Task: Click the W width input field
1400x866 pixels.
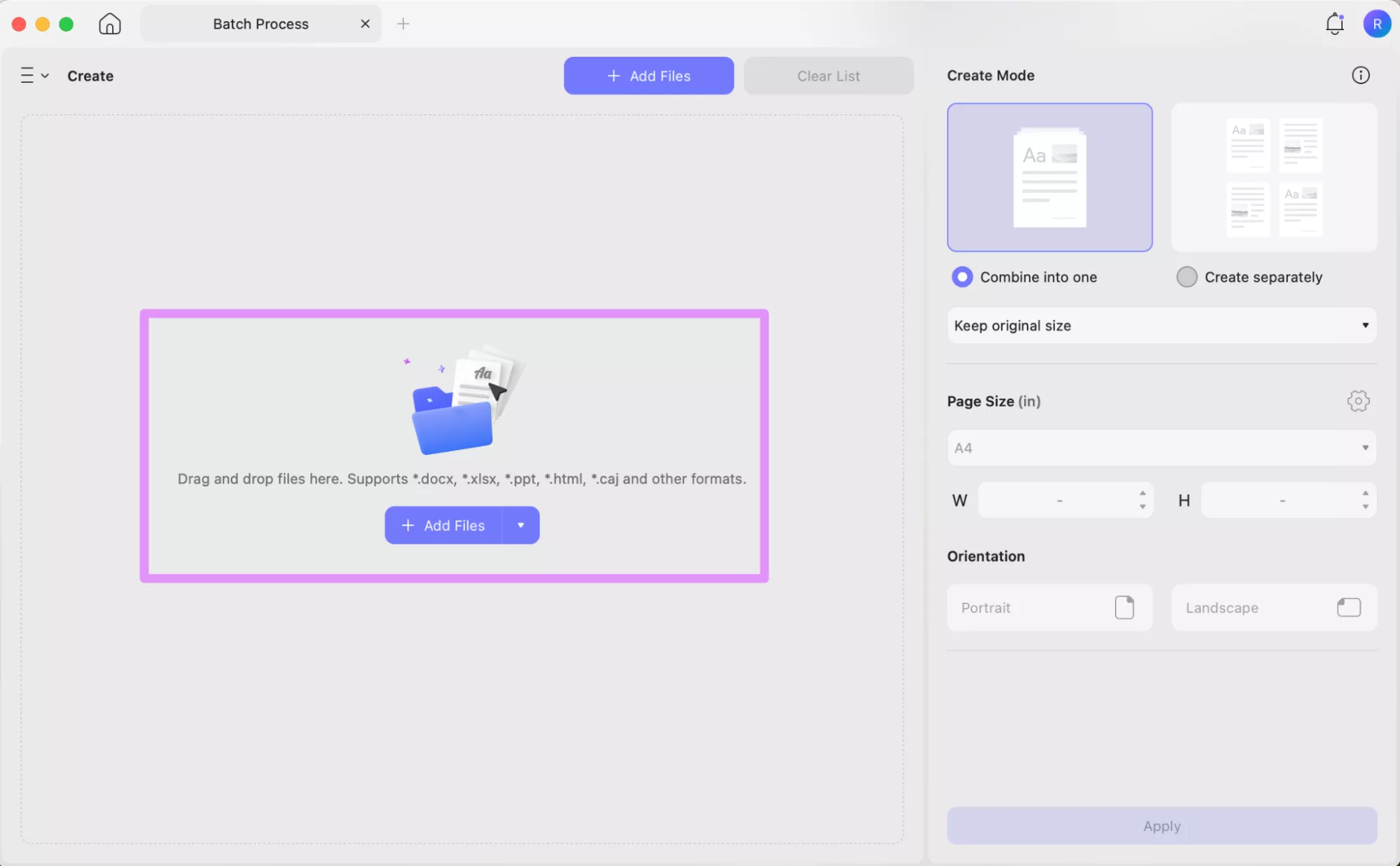Action: click(1058, 500)
